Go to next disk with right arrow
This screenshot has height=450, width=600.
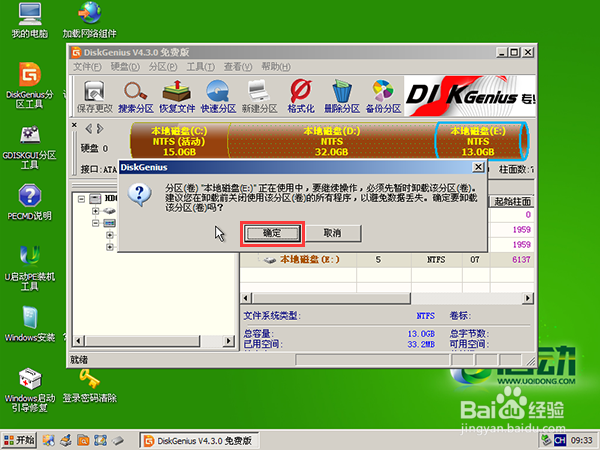(x=100, y=129)
